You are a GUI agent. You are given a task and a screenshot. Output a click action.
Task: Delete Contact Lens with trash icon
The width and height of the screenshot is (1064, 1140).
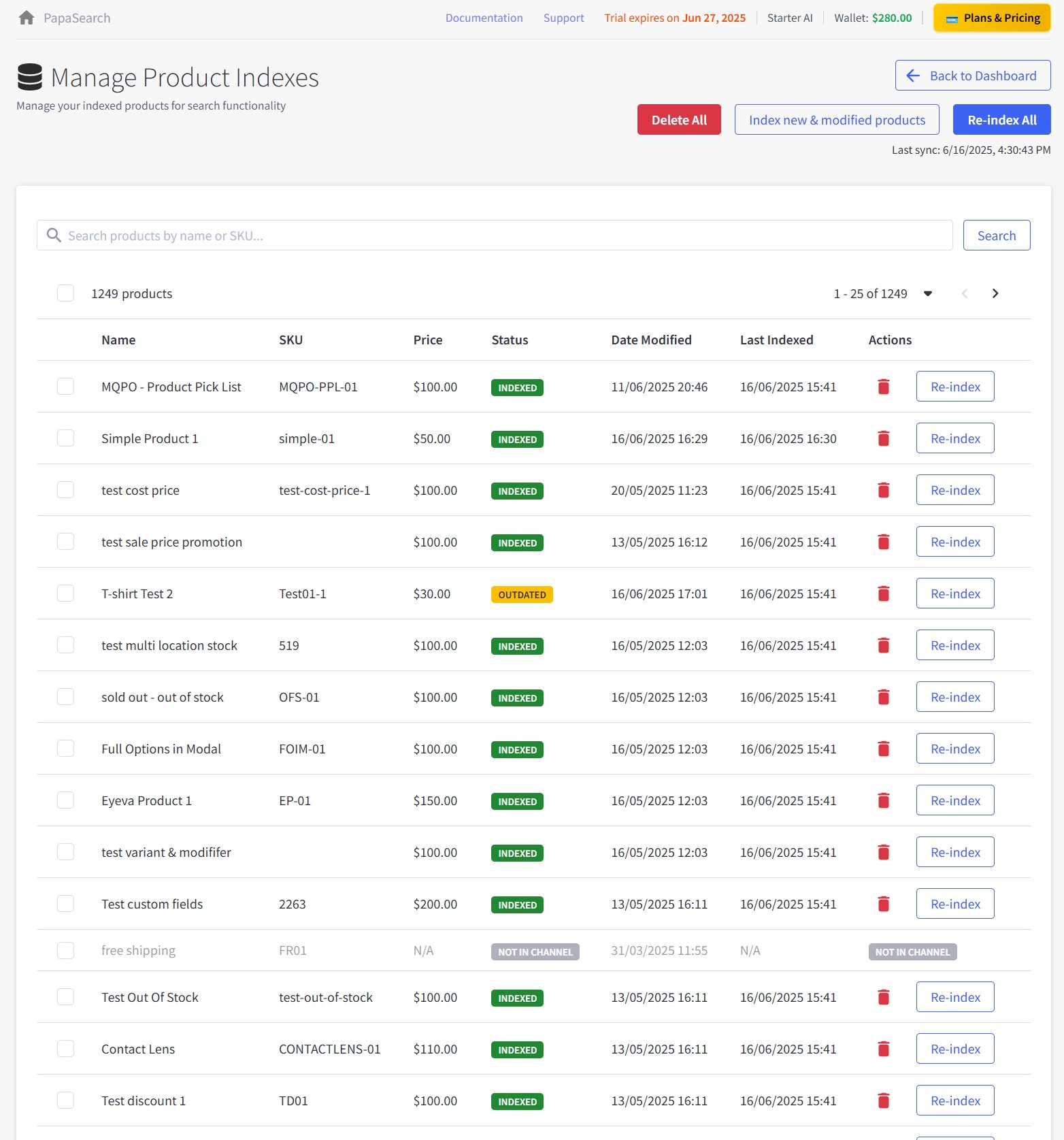[x=884, y=1049]
